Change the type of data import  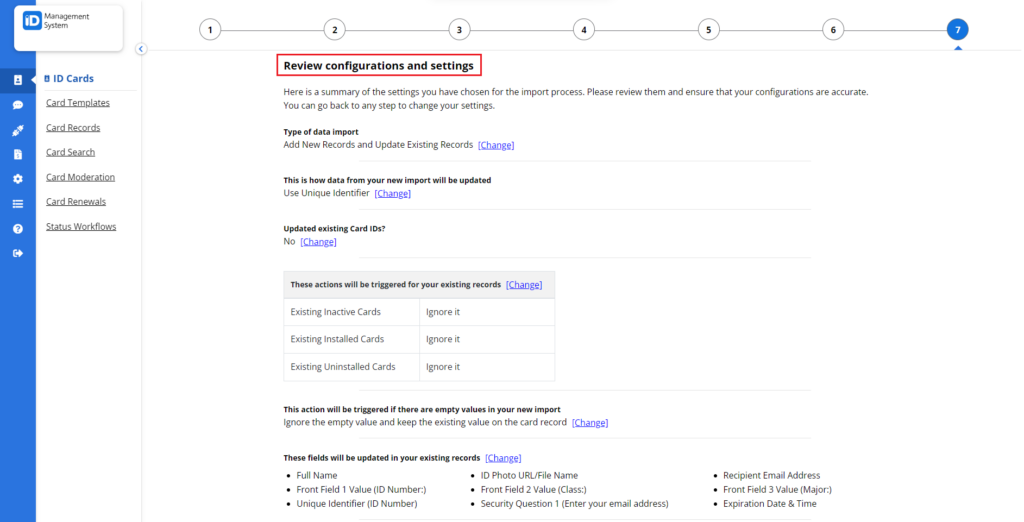point(496,145)
